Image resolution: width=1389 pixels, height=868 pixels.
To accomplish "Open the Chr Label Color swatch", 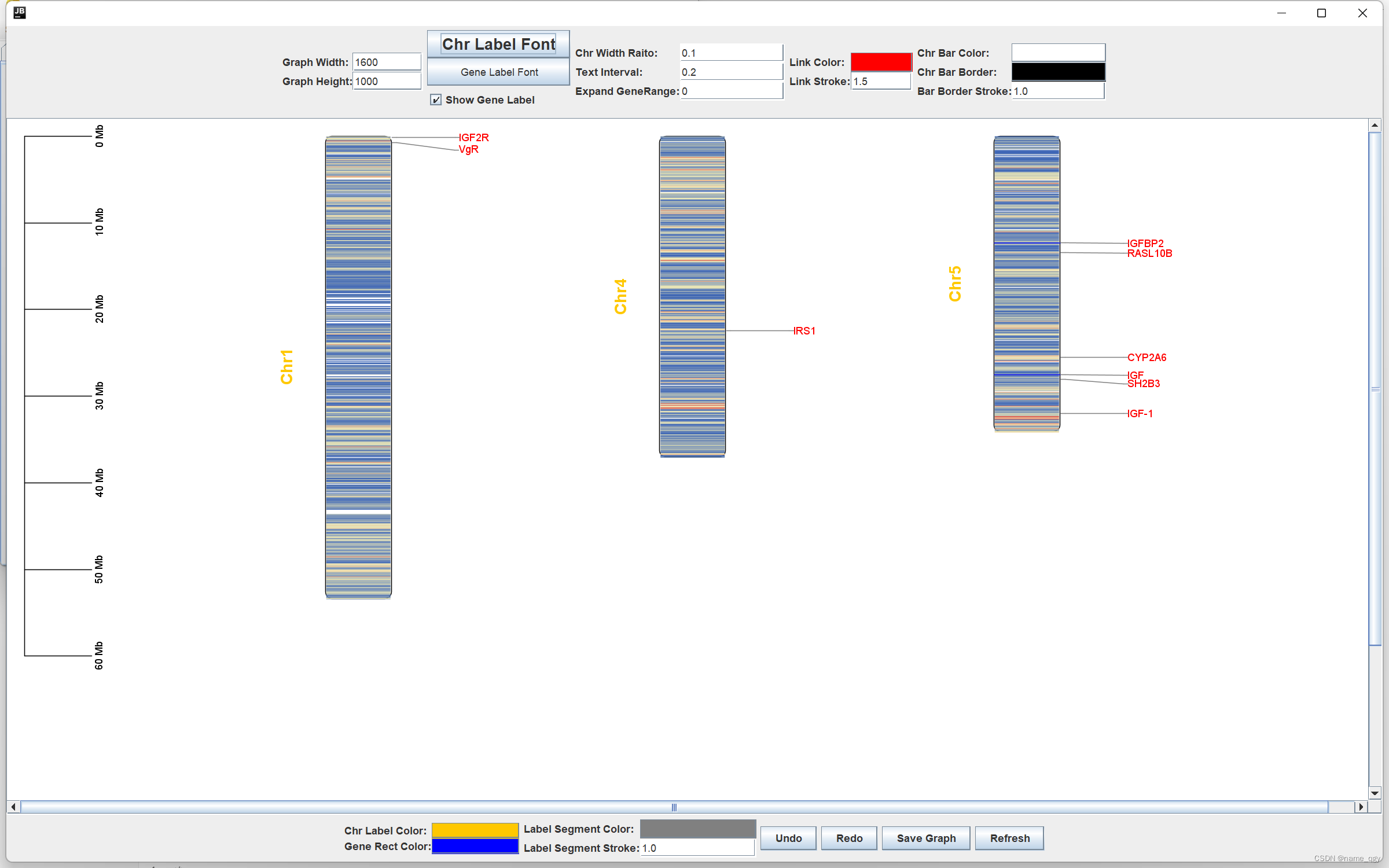I will 475,830.
